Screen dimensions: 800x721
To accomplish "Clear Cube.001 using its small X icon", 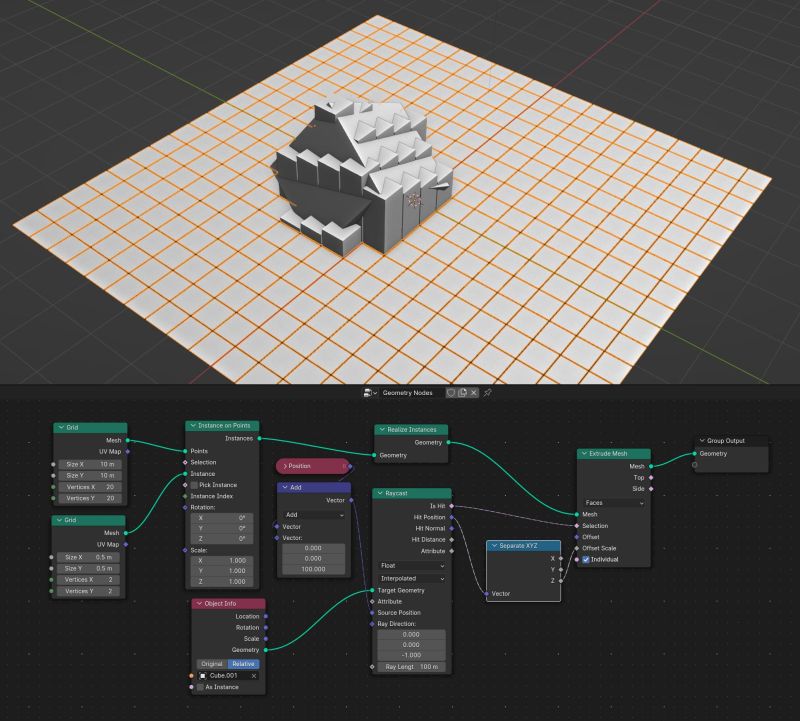I will [253, 676].
